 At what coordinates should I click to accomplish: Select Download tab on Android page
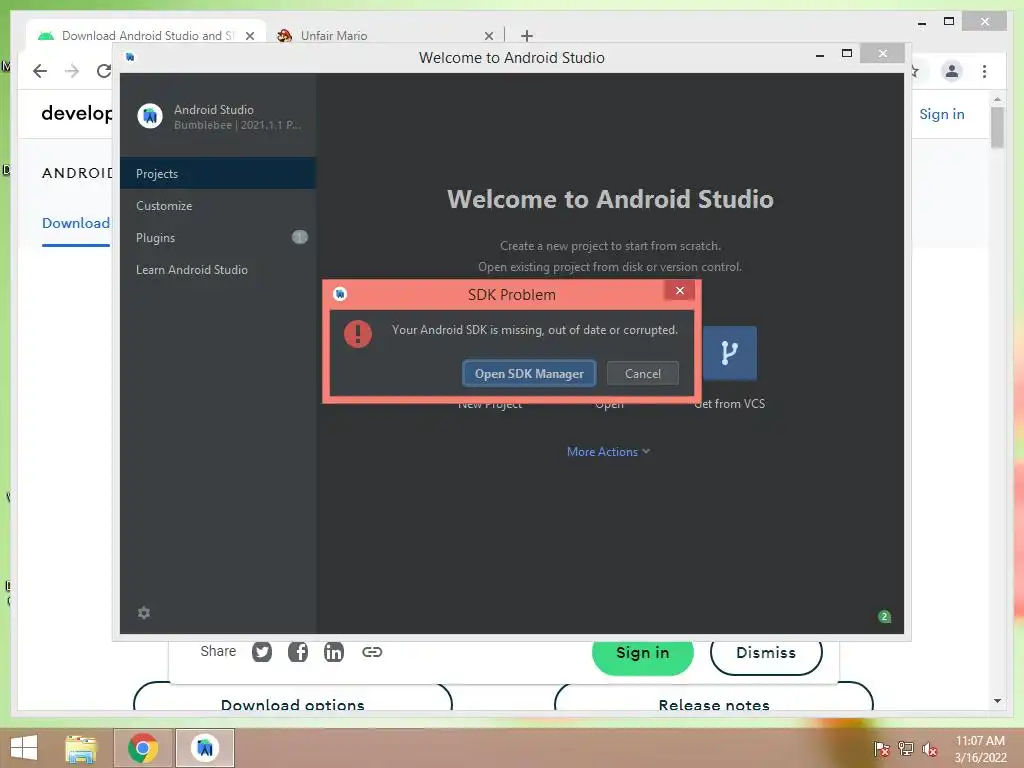(76, 223)
